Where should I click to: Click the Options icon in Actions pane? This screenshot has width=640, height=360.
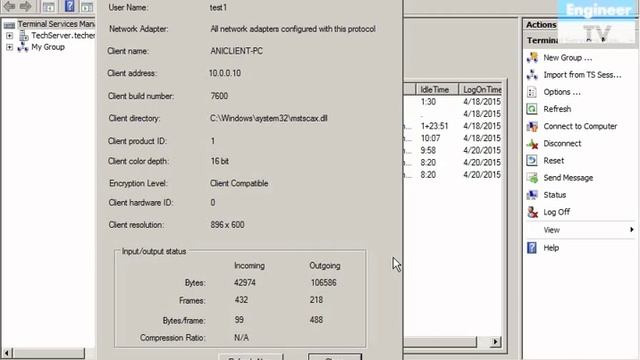pyautogui.click(x=532, y=92)
